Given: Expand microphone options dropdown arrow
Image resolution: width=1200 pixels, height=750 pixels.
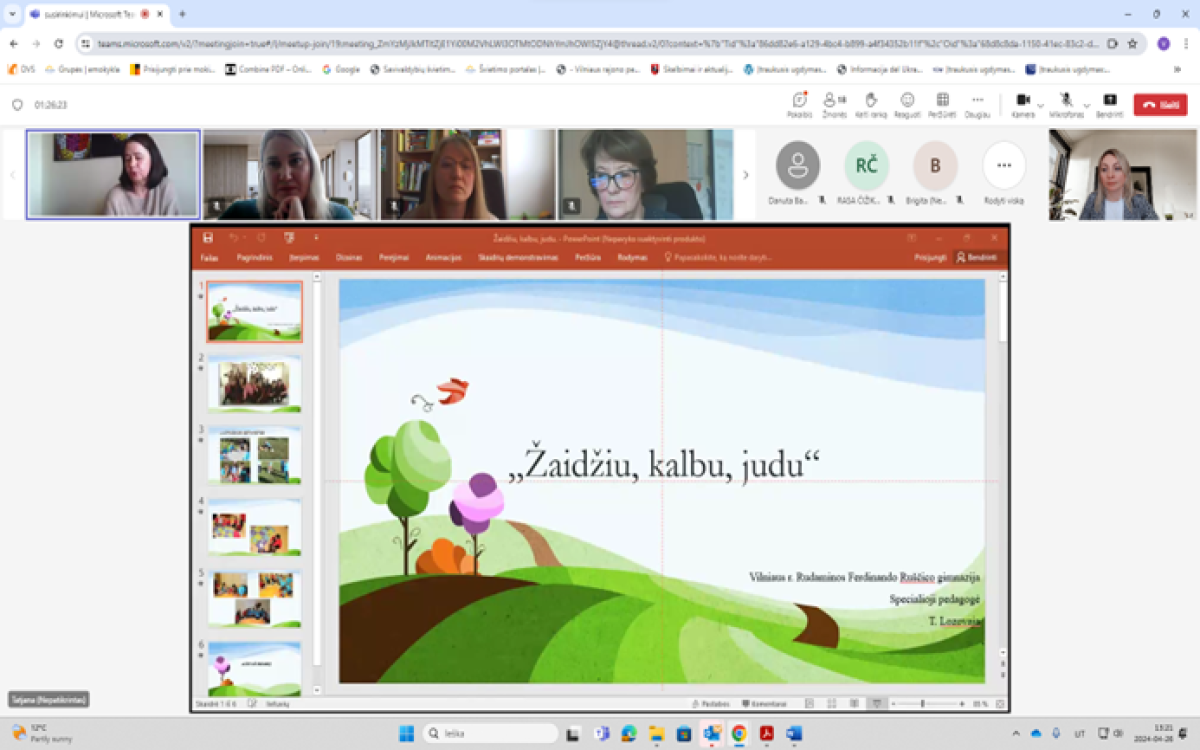Looking at the screenshot, I should click(1086, 105).
